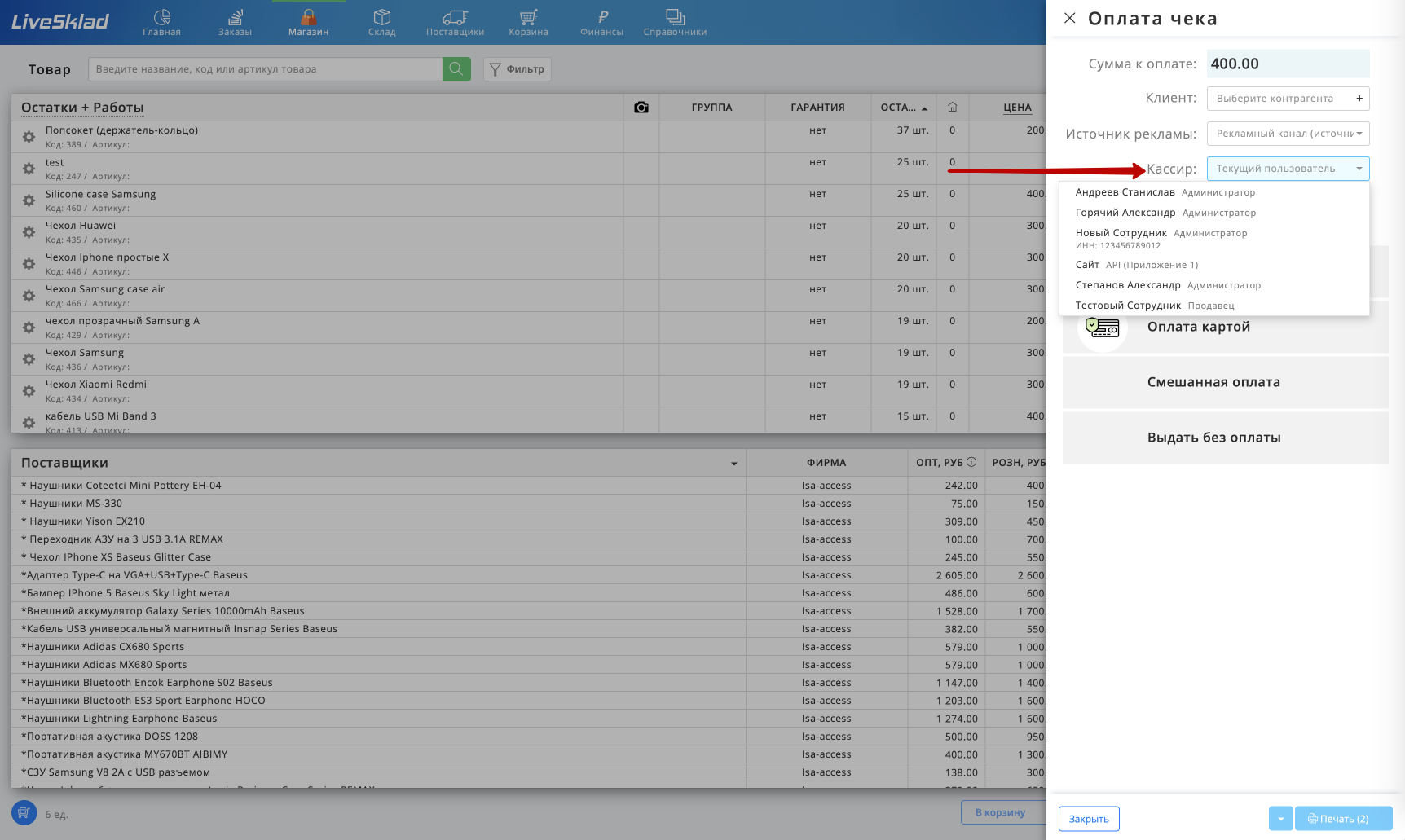Click the Сумма к оплате field
Viewport: 1405px width, 840px height.
point(1288,64)
